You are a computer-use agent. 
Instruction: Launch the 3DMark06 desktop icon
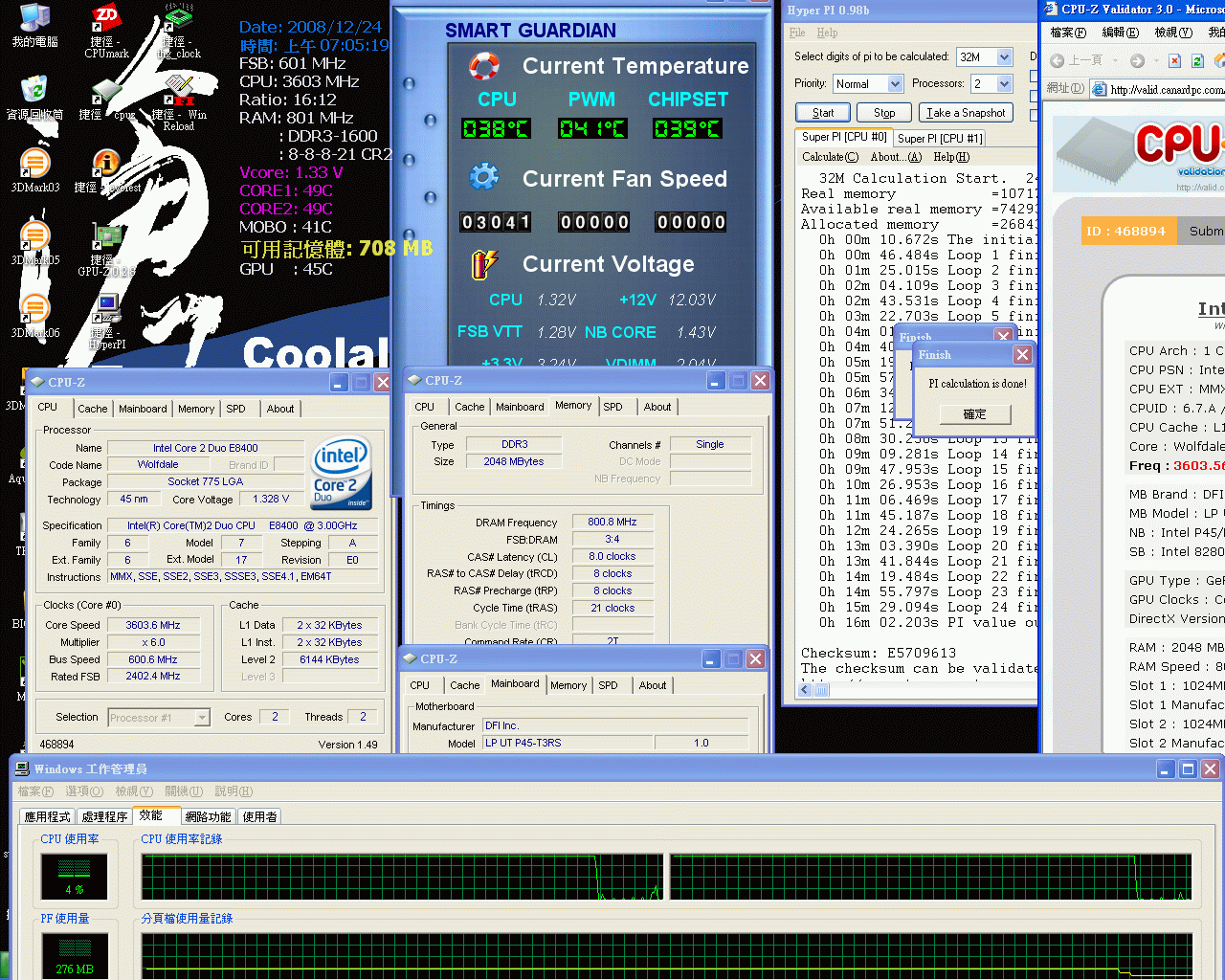(34, 308)
